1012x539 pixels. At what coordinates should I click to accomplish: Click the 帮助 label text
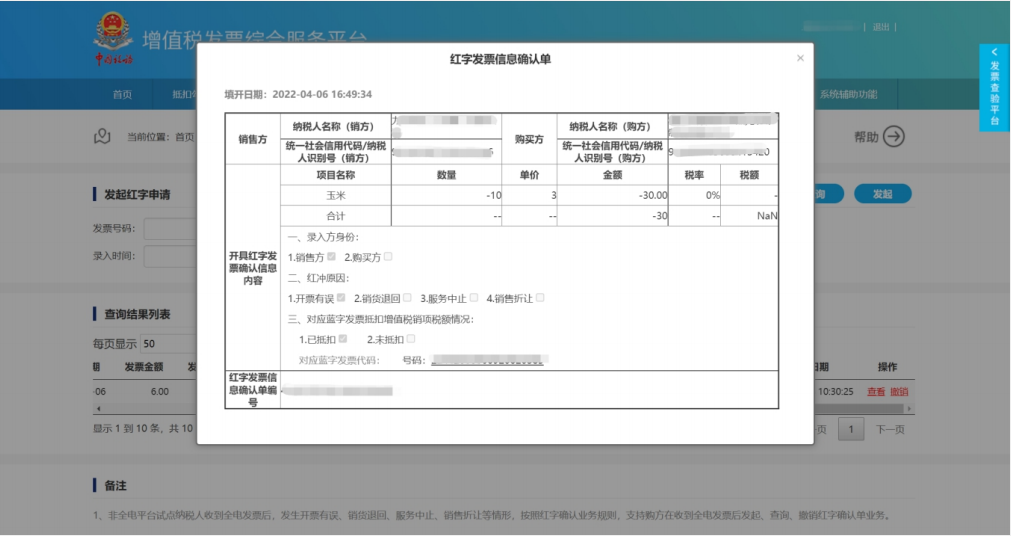click(x=866, y=137)
